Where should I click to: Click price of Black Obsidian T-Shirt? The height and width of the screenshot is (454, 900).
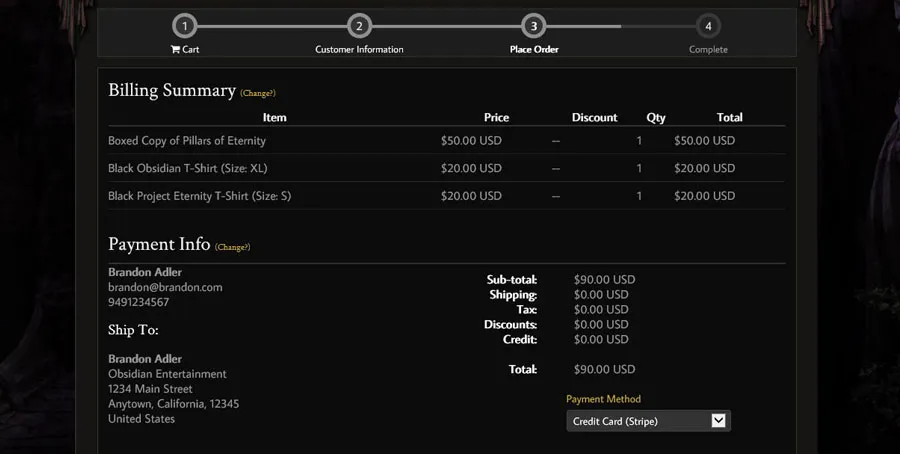coord(471,168)
